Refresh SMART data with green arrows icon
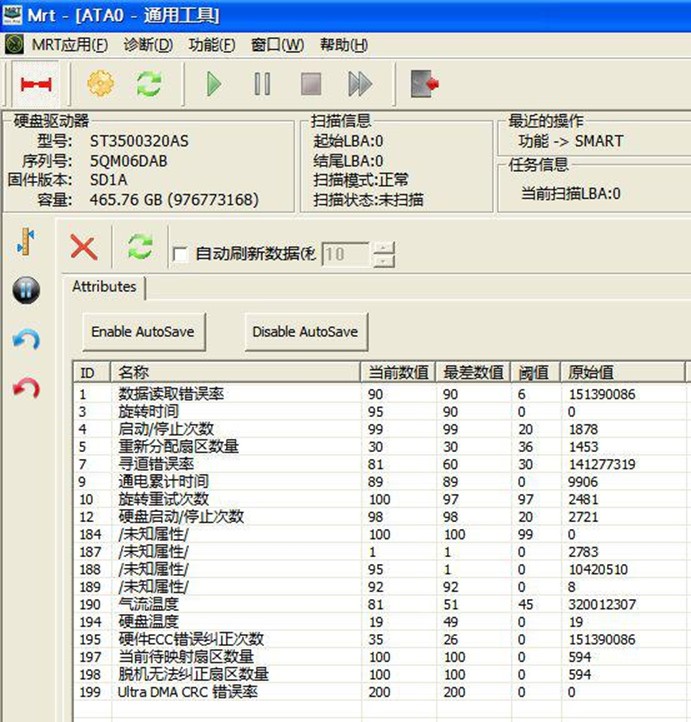The width and height of the screenshot is (691, 722). coord(140,247)
